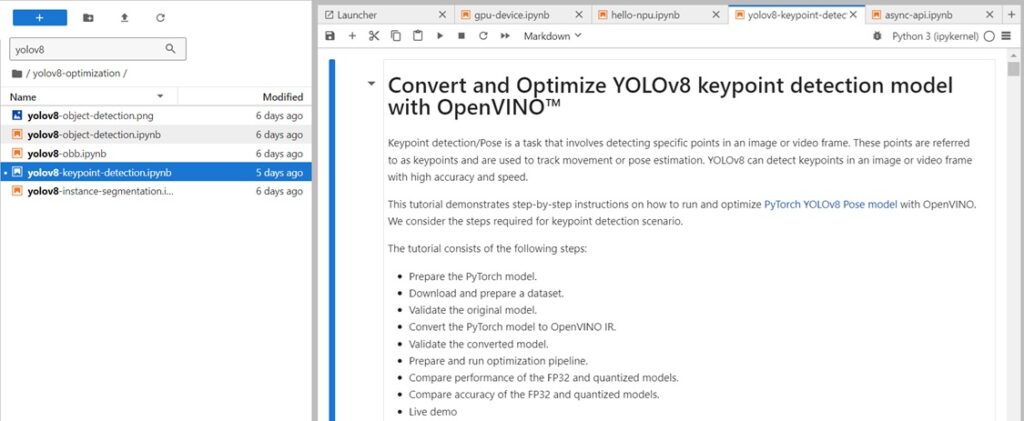Click 'Compare performance of the FP32' bullet

(543, 377)
